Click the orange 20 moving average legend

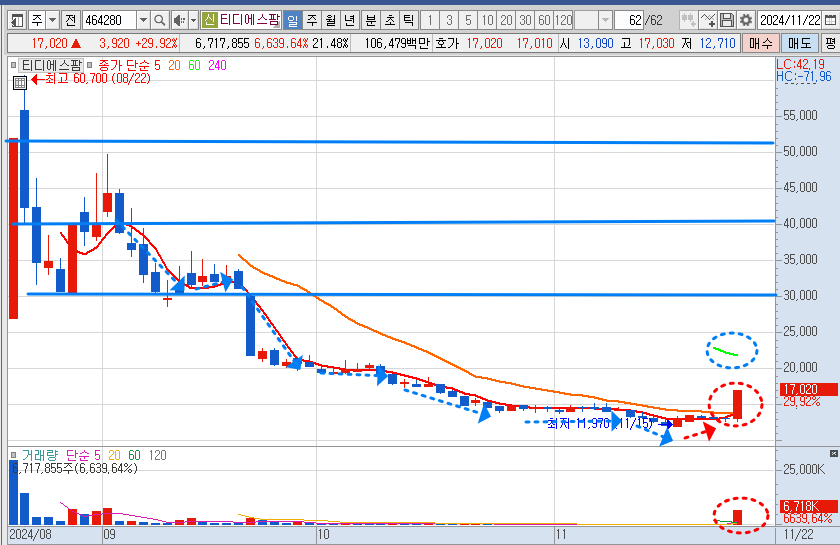(x=174, y=65)
